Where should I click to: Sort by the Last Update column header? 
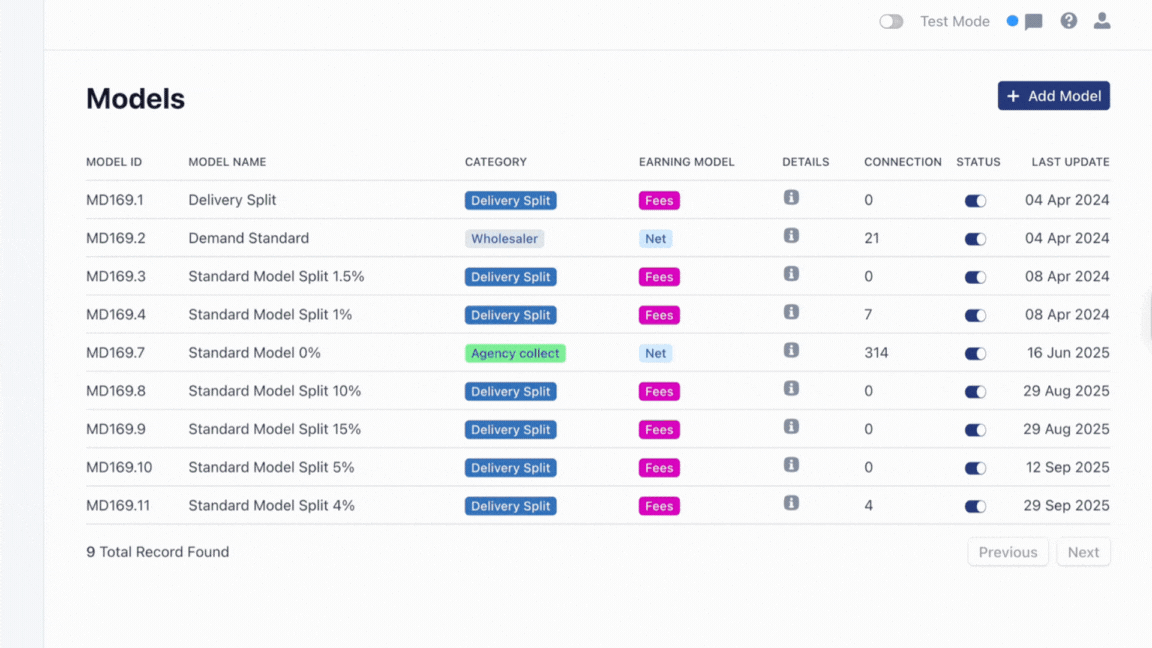pos(1070,162)
